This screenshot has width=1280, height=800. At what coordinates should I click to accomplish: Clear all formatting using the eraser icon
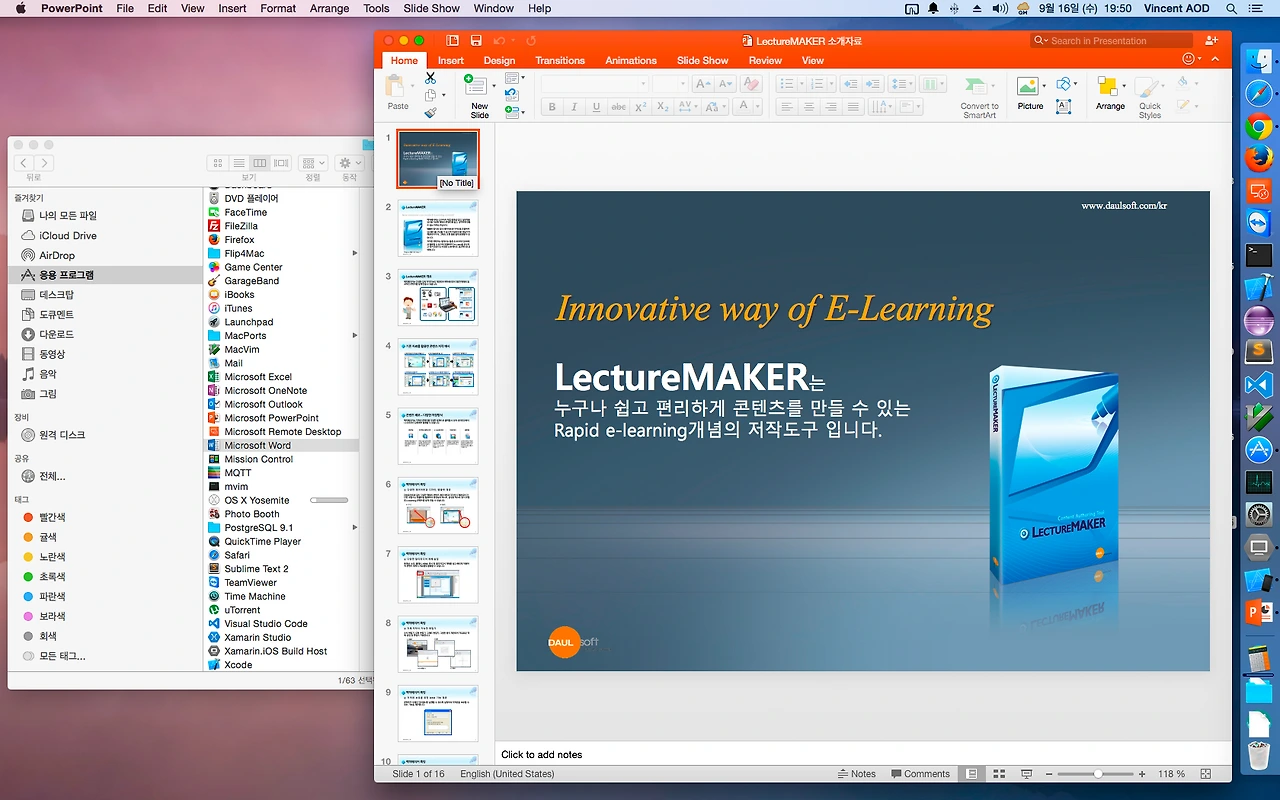pos(751,85)
